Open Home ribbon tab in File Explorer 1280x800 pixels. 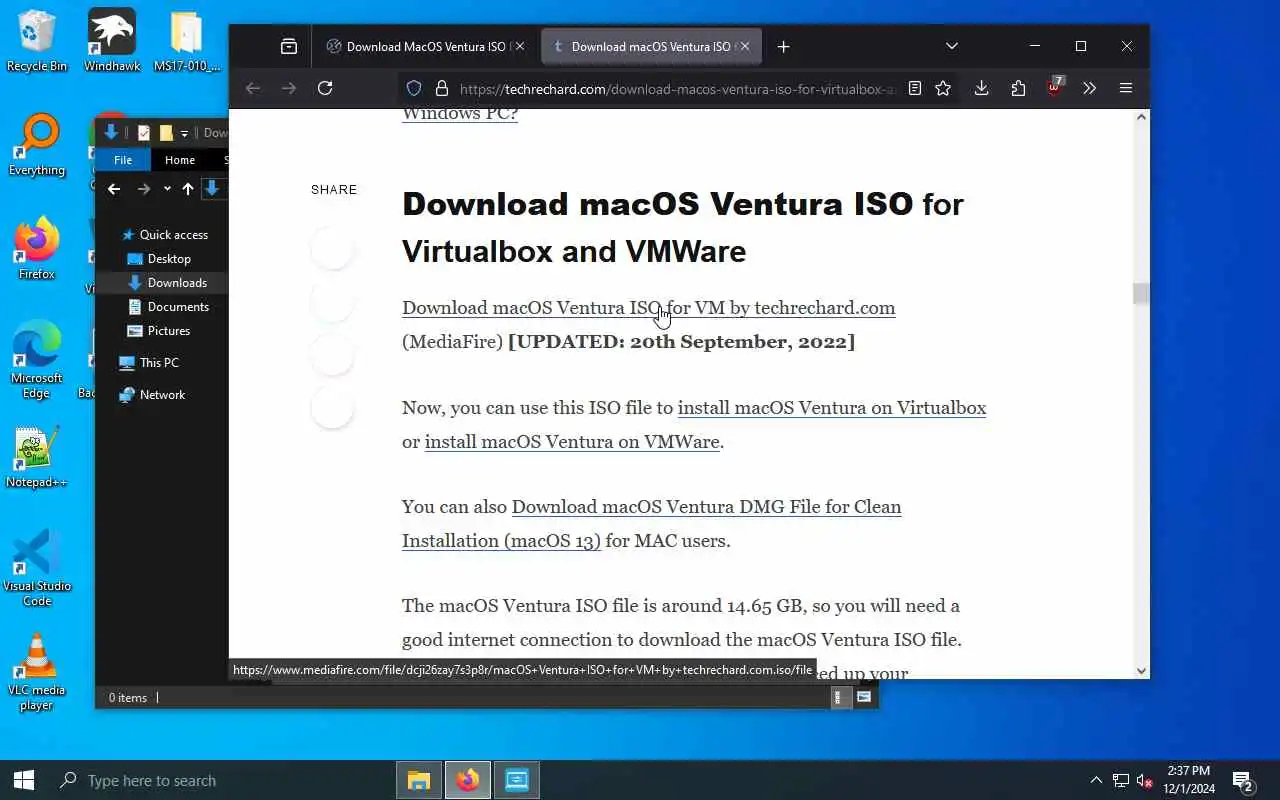pyautogui.click(x=180, y=160)
